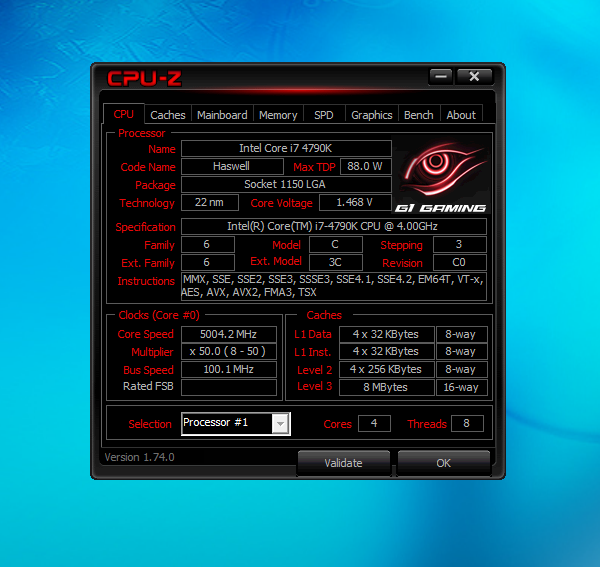
Task: Click the Core Speed value 5004.2 MHz
Action: (229, 334)
